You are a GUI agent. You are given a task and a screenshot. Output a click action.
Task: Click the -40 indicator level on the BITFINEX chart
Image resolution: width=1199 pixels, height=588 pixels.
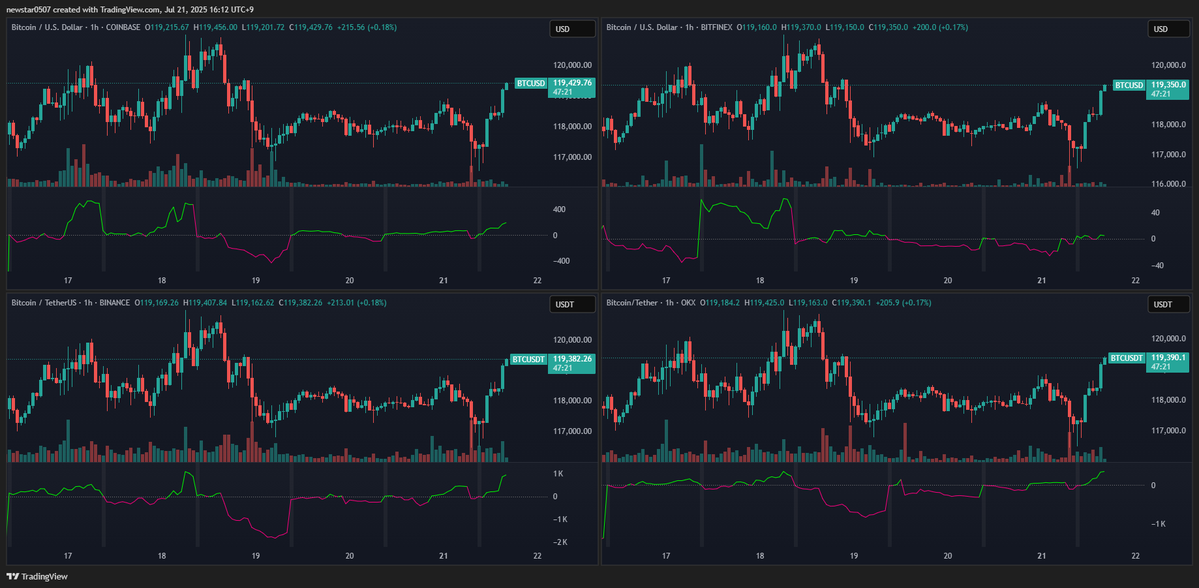coord(1156,265)
